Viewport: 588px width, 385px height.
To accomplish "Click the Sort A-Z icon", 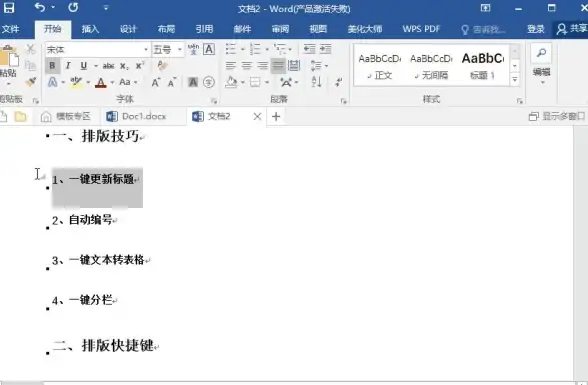I will (x=316, y=82).
